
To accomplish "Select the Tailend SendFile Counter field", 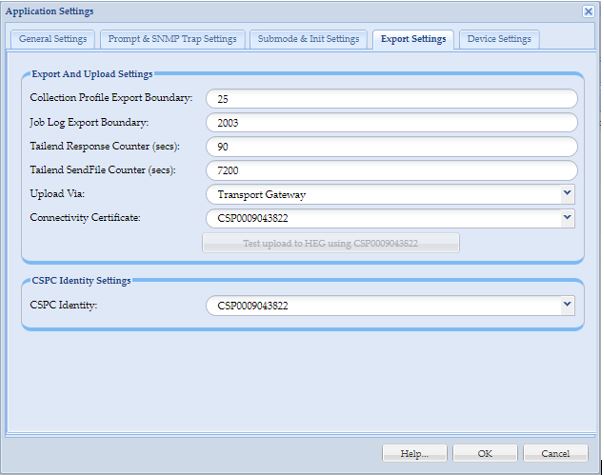I will 391,170.
